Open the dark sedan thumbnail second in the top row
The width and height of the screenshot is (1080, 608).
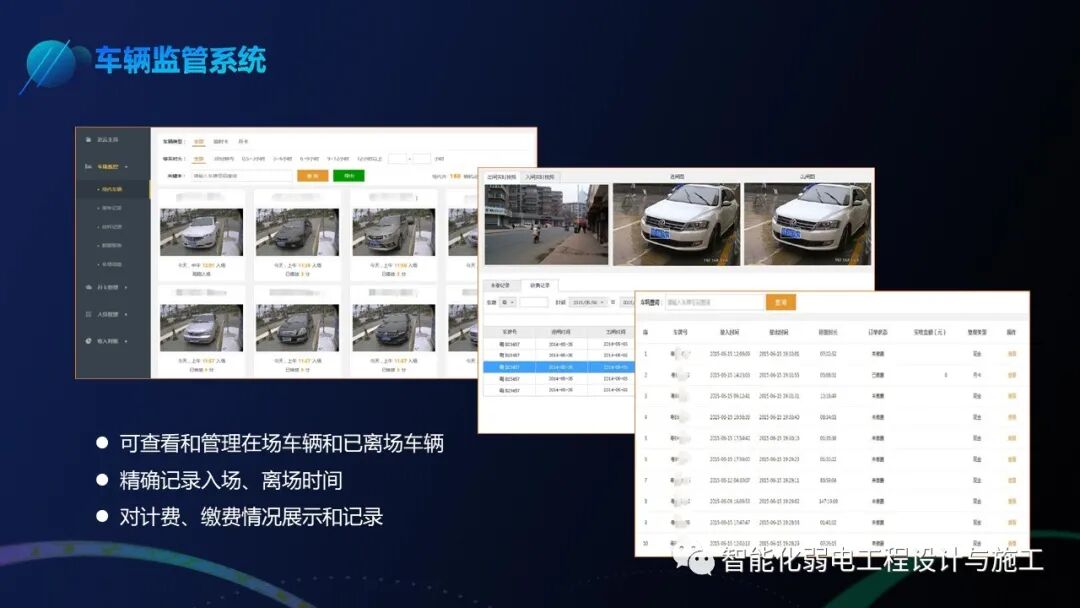[298, 233]
